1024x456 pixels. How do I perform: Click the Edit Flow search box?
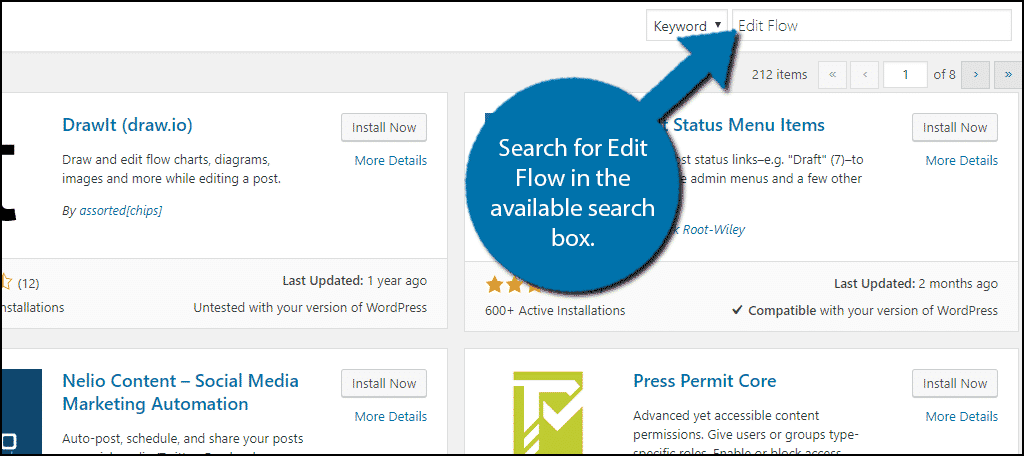click(x=872, y=25)
